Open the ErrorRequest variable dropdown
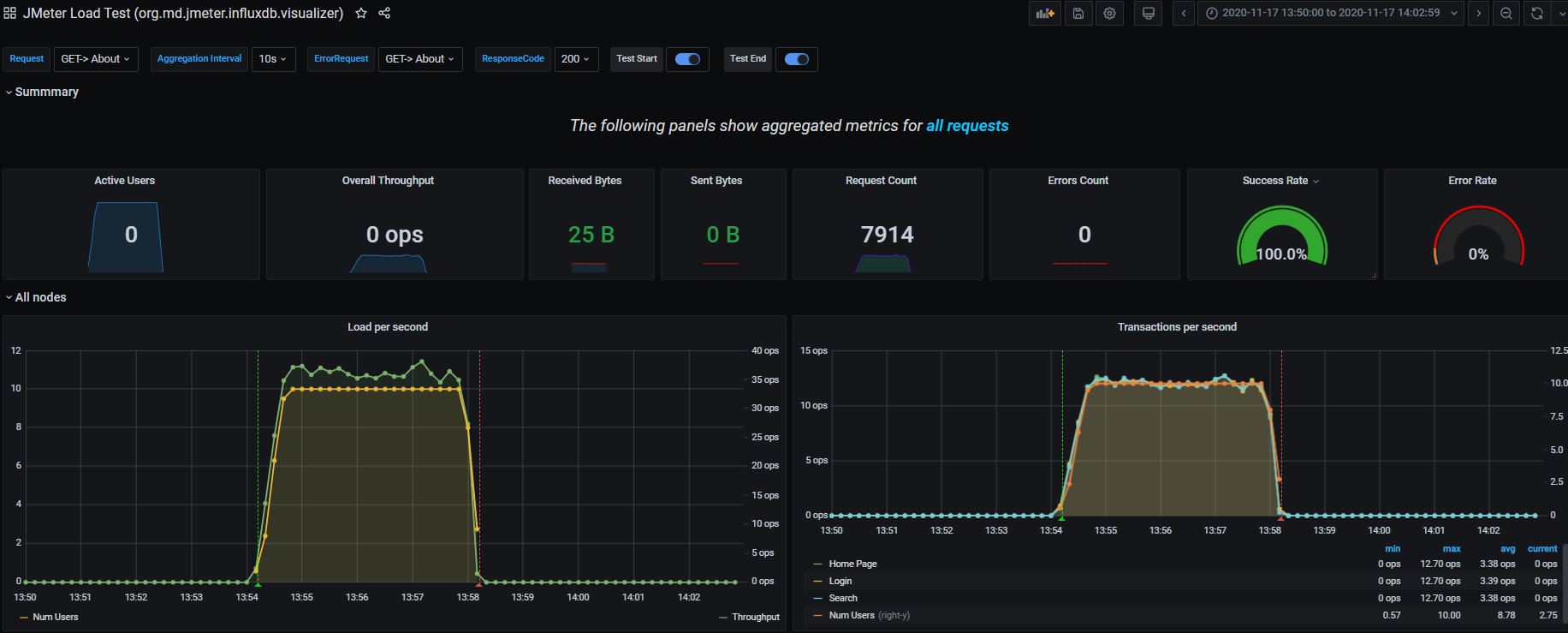 [x=420, y=59]
